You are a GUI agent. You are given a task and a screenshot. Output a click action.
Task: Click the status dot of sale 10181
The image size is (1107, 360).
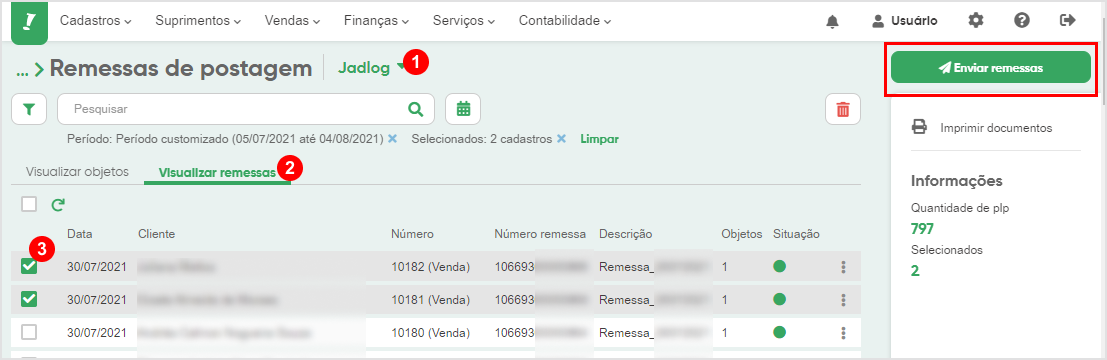[779, 299]
